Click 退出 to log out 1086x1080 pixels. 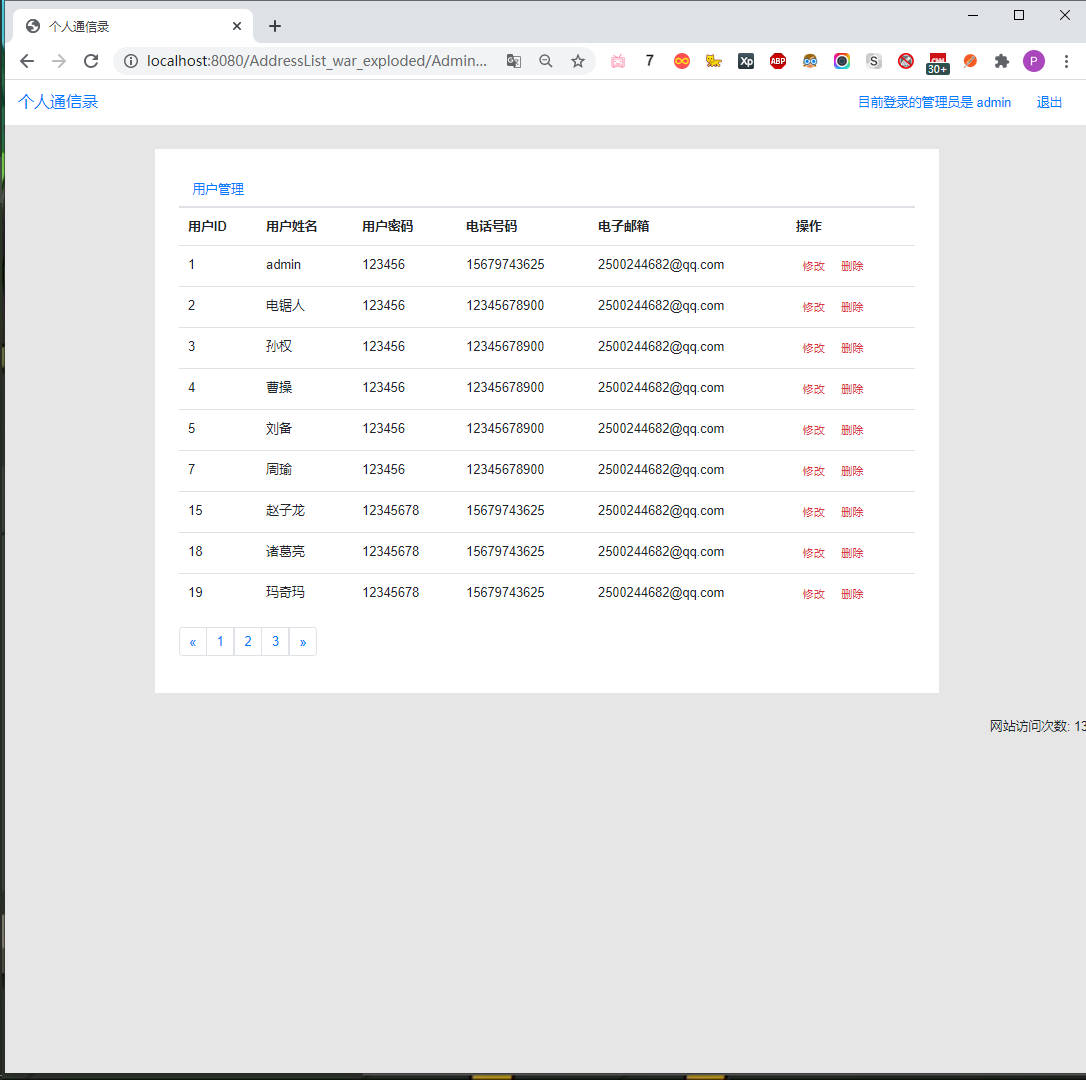[1048, 102]
